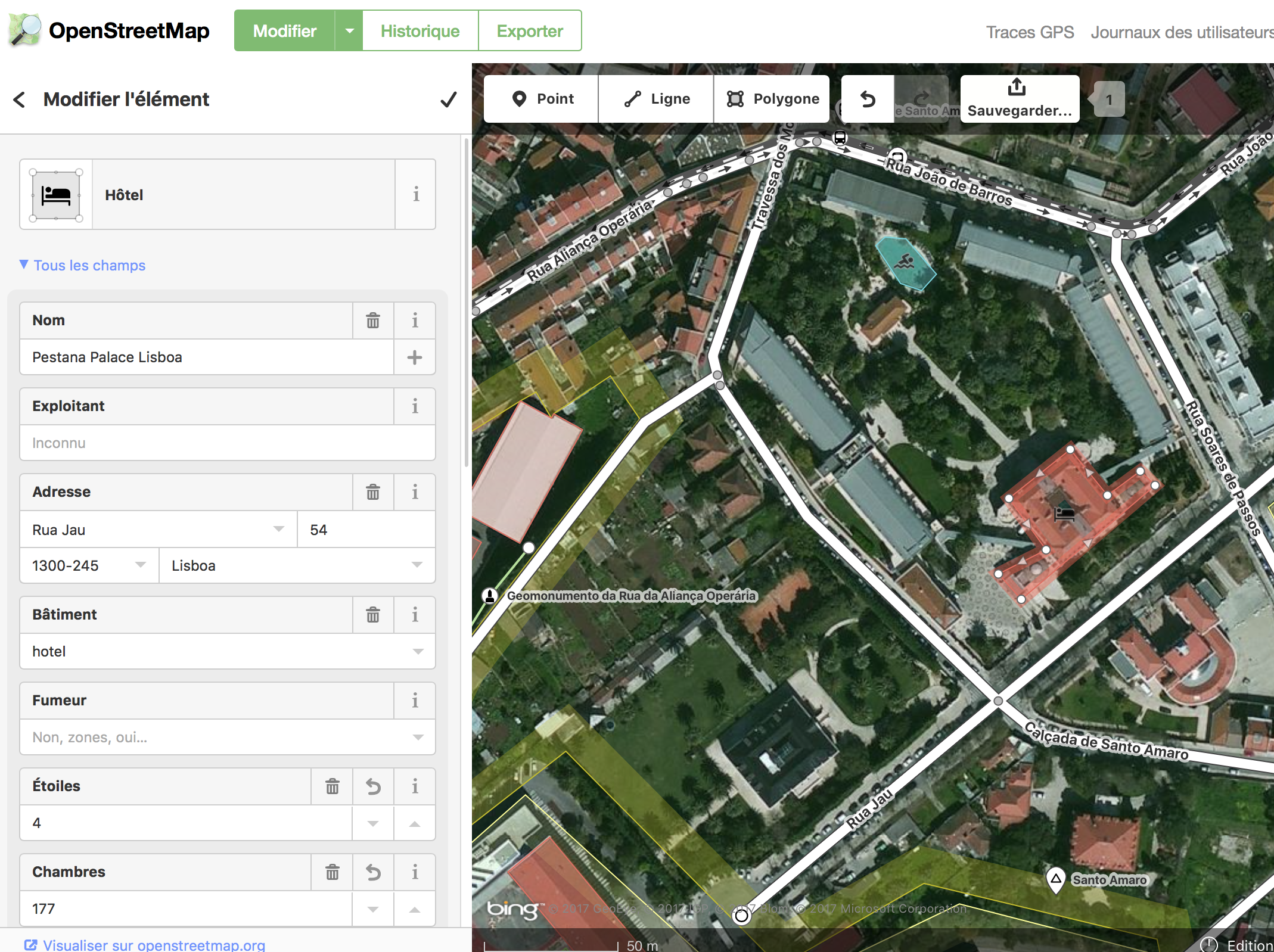Go back with the left chevron
1274x952 pixels.
coord(20,99)
